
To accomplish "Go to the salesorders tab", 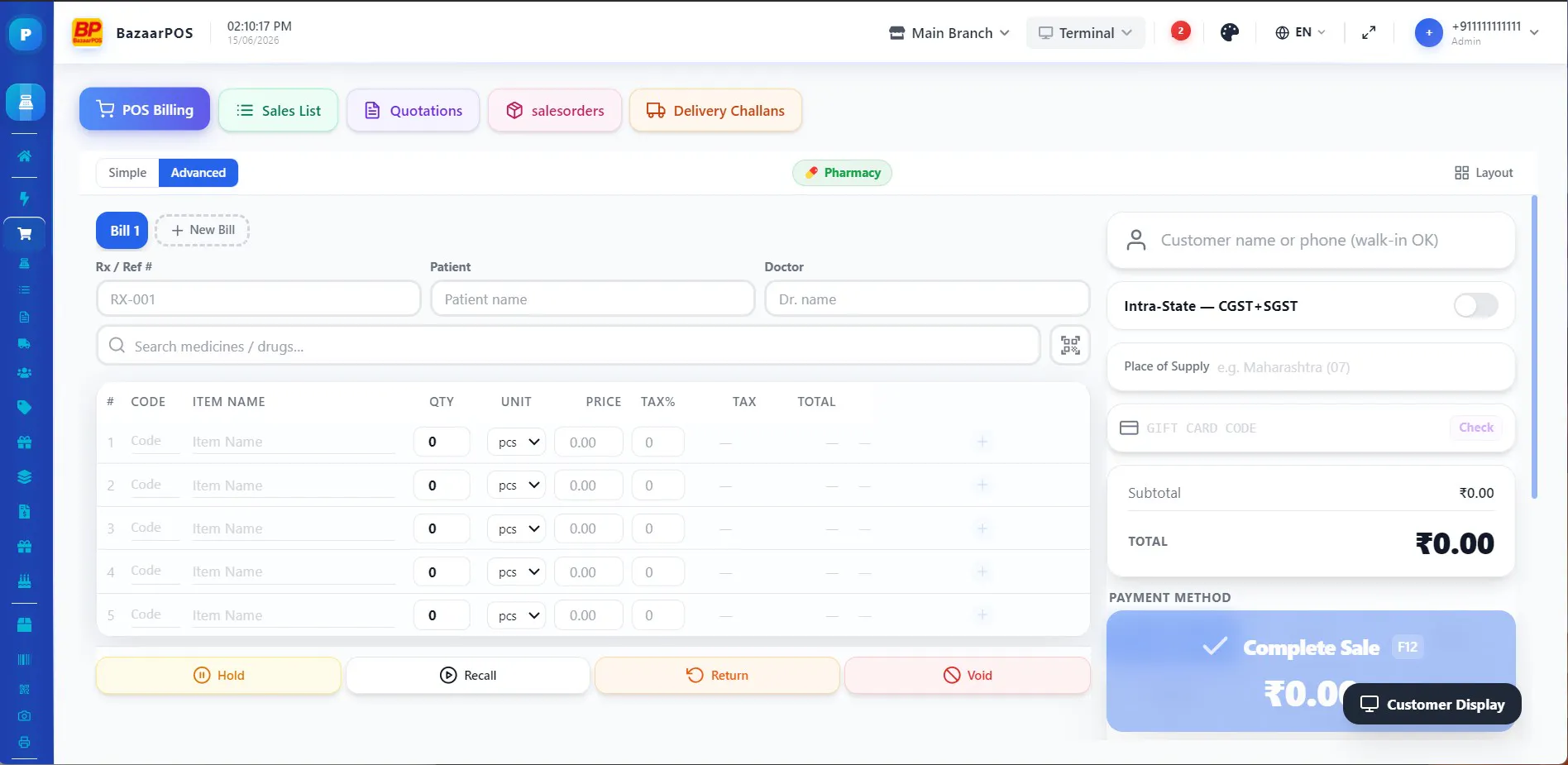I will (554, 110).
